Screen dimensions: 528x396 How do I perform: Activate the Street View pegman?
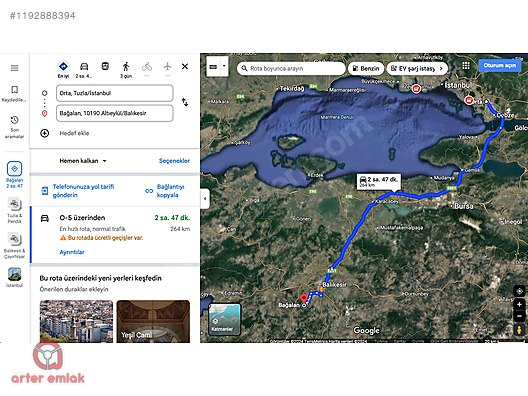519,330
